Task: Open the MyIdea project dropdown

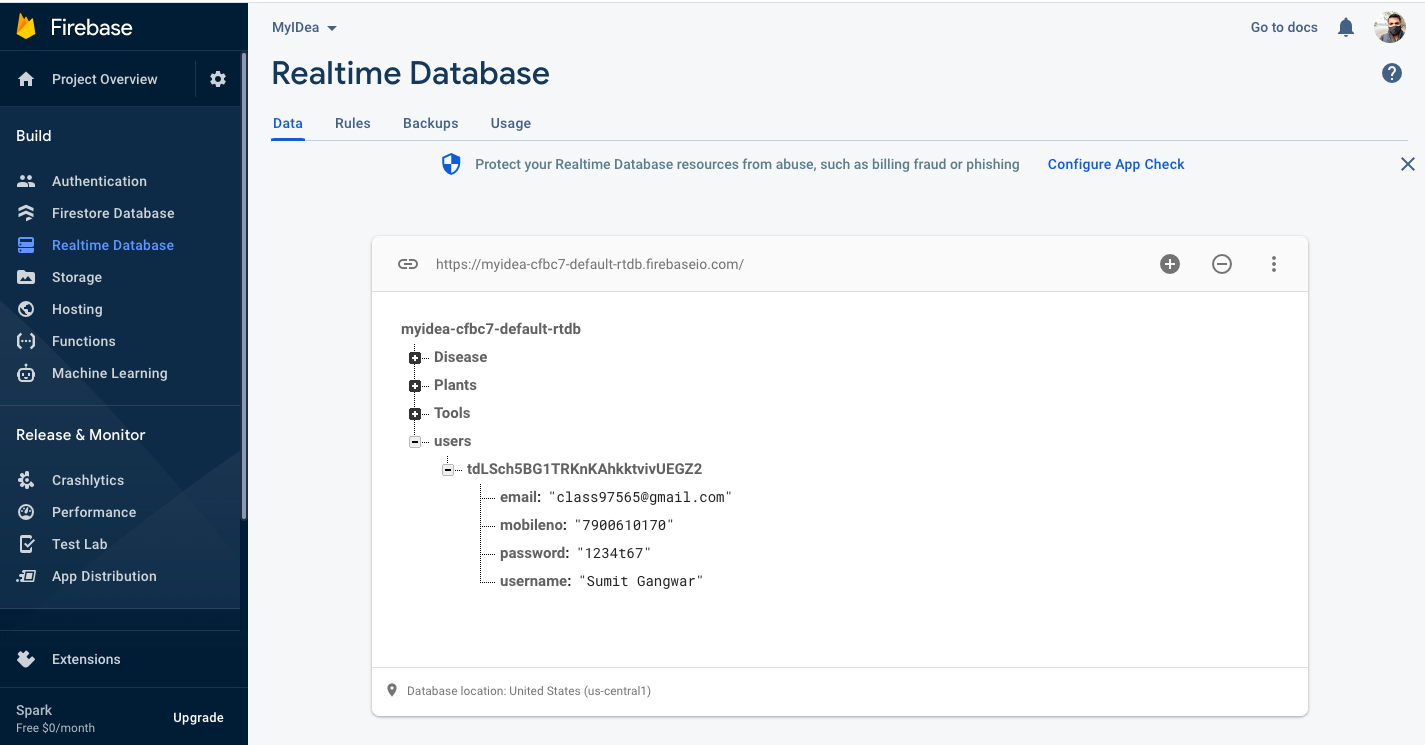Action: click(304, 27)
